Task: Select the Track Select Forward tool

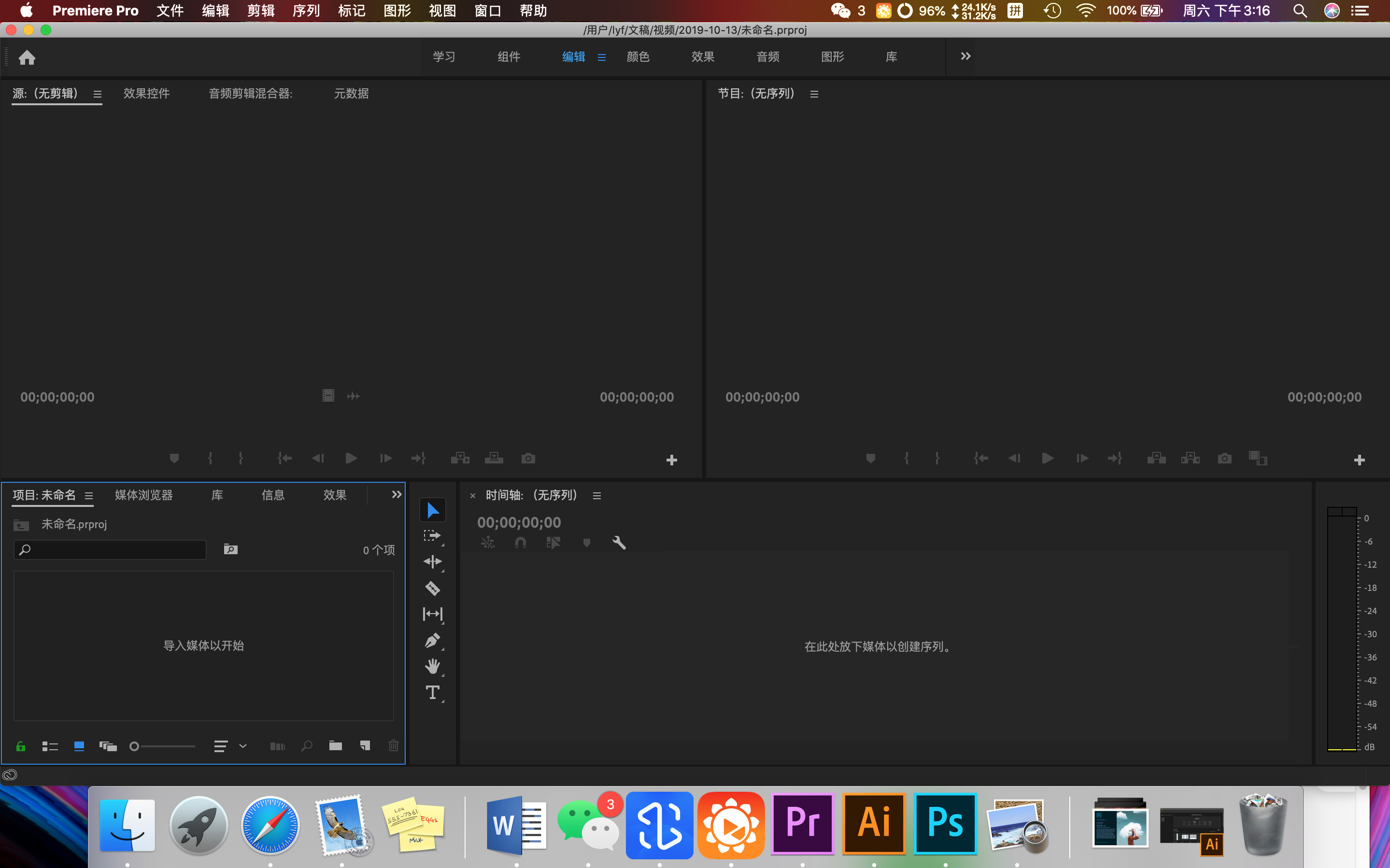Action: tap(432, 535)
